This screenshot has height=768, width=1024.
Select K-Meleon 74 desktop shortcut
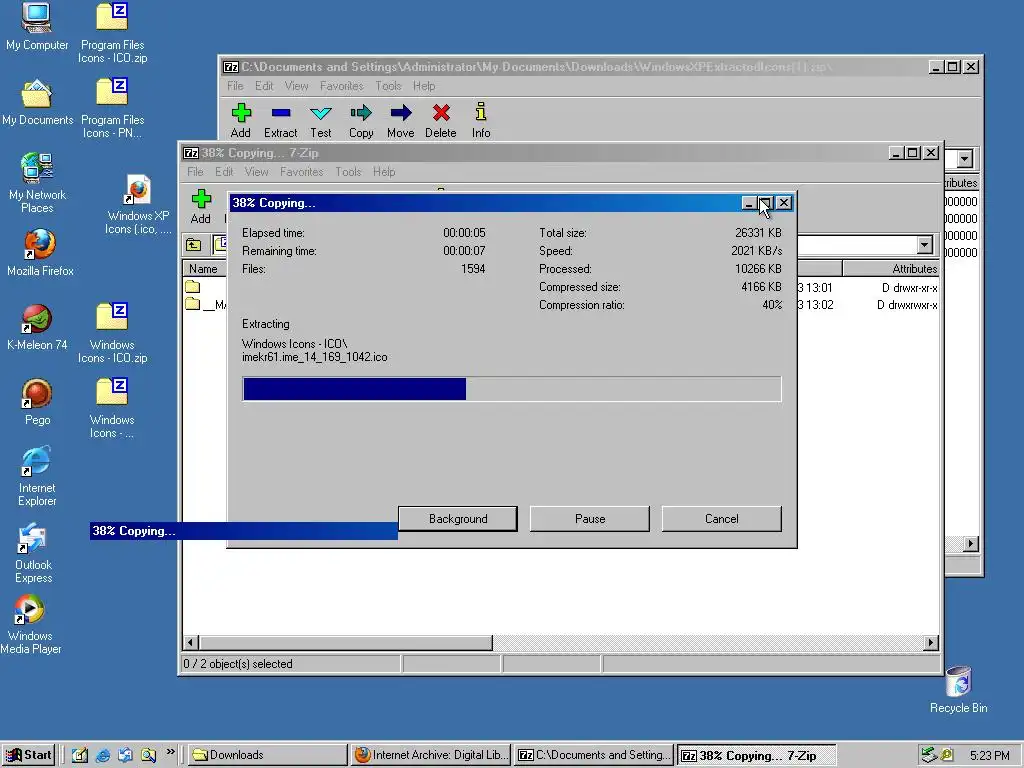37,327
